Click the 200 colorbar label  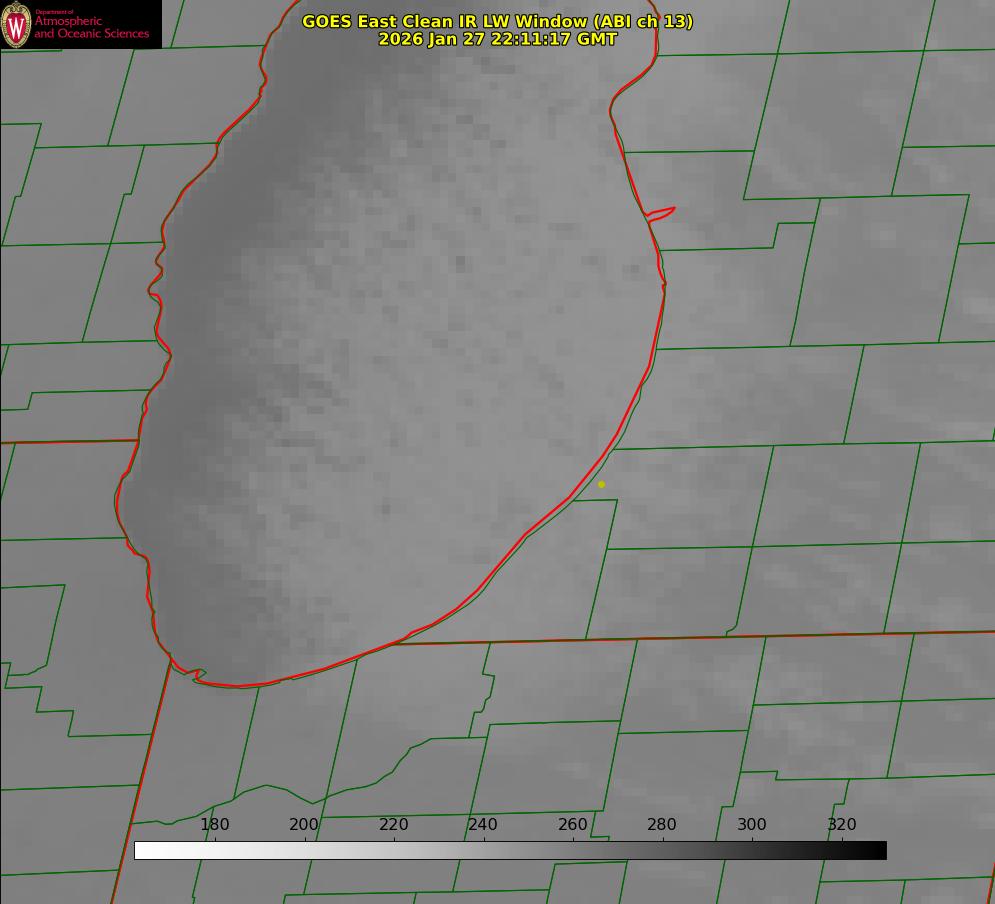pyautogui.click(x=304, y=824)
